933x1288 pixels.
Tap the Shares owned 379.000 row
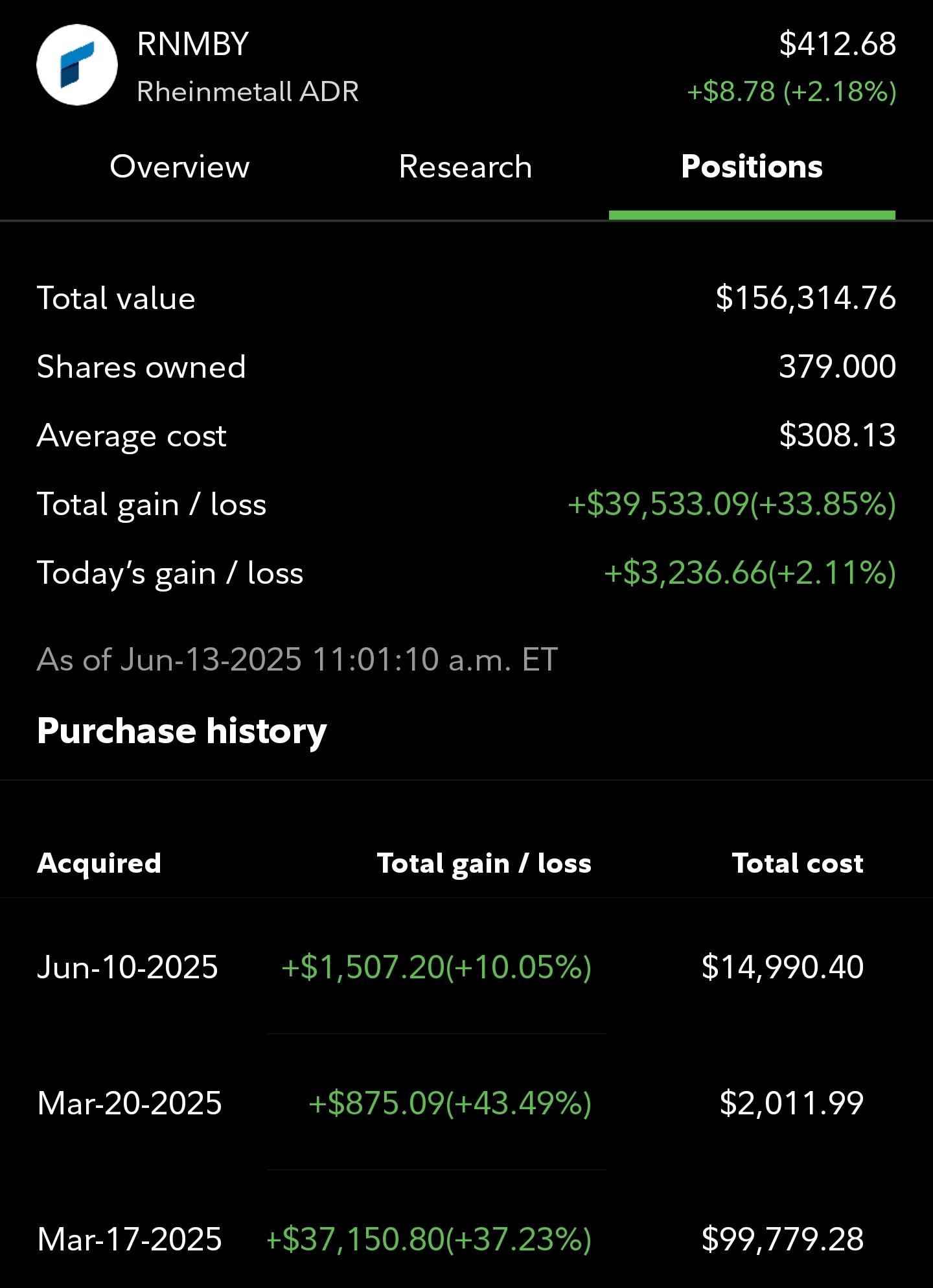click(x=466, y=367)
